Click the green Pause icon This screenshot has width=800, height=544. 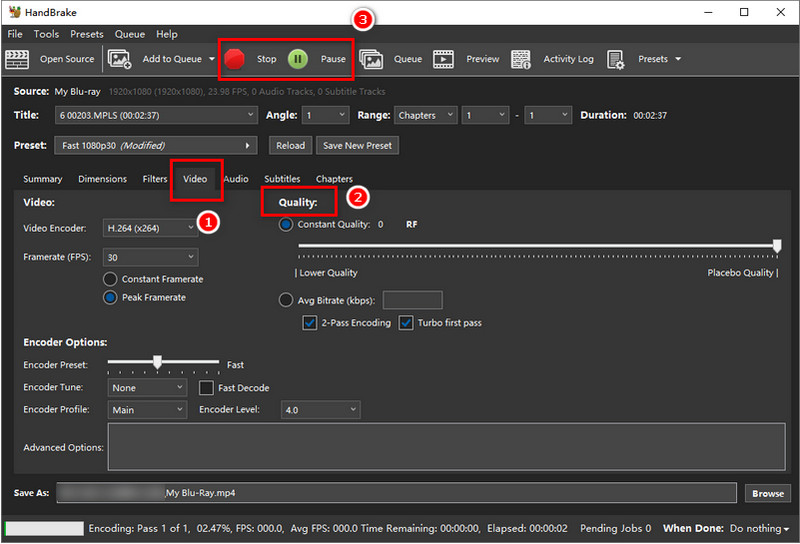[298, 59]
